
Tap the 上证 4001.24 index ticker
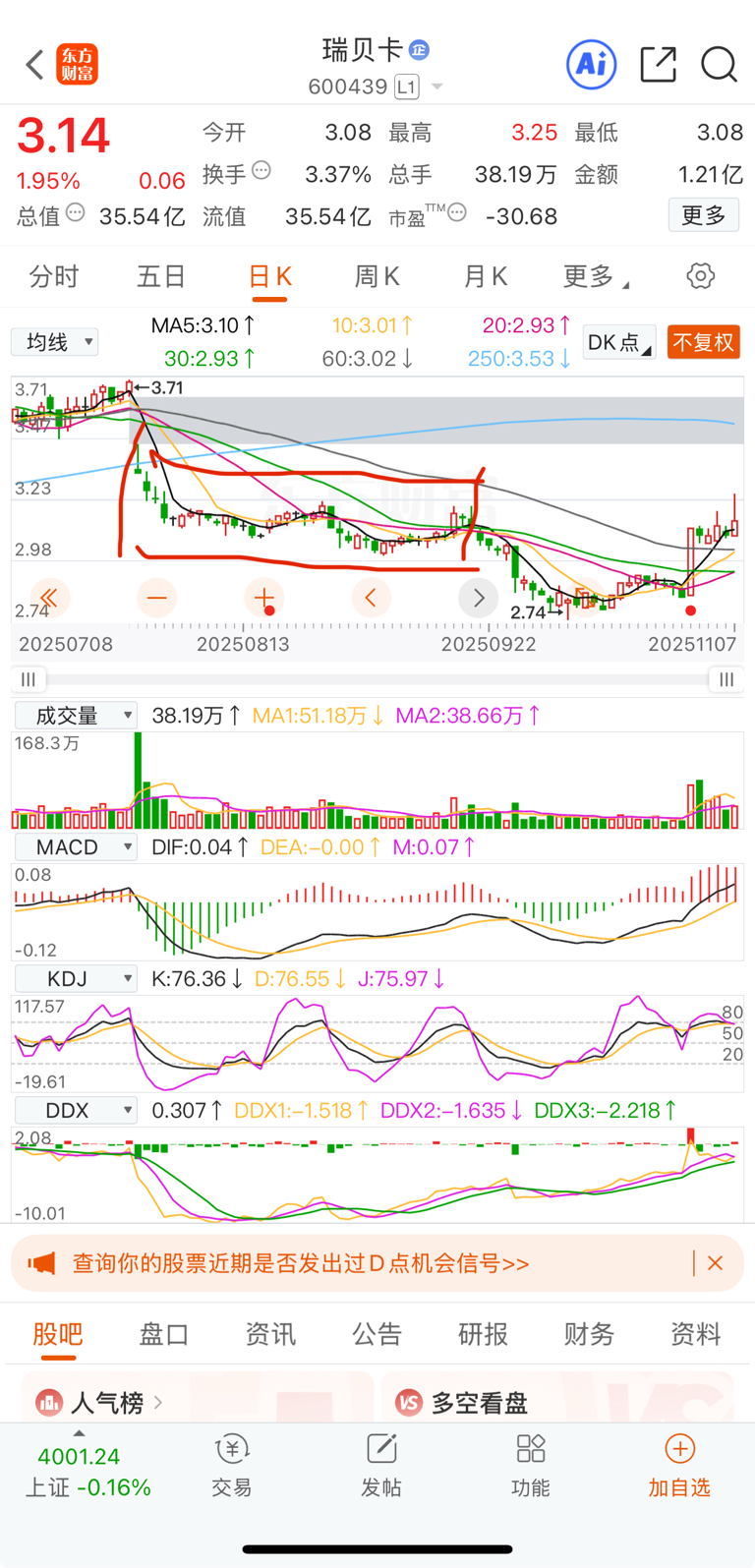click(88, 1472)
